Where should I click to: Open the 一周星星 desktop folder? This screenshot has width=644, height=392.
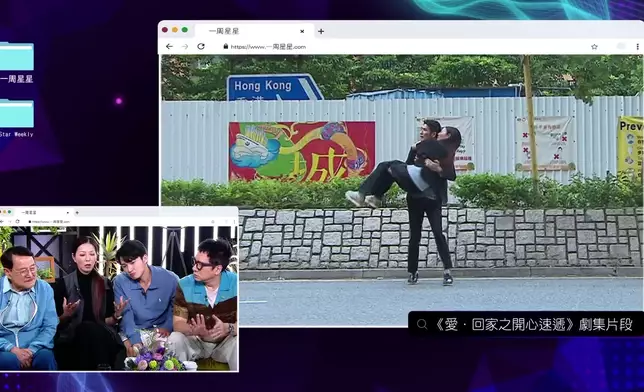tap(16, 62)
